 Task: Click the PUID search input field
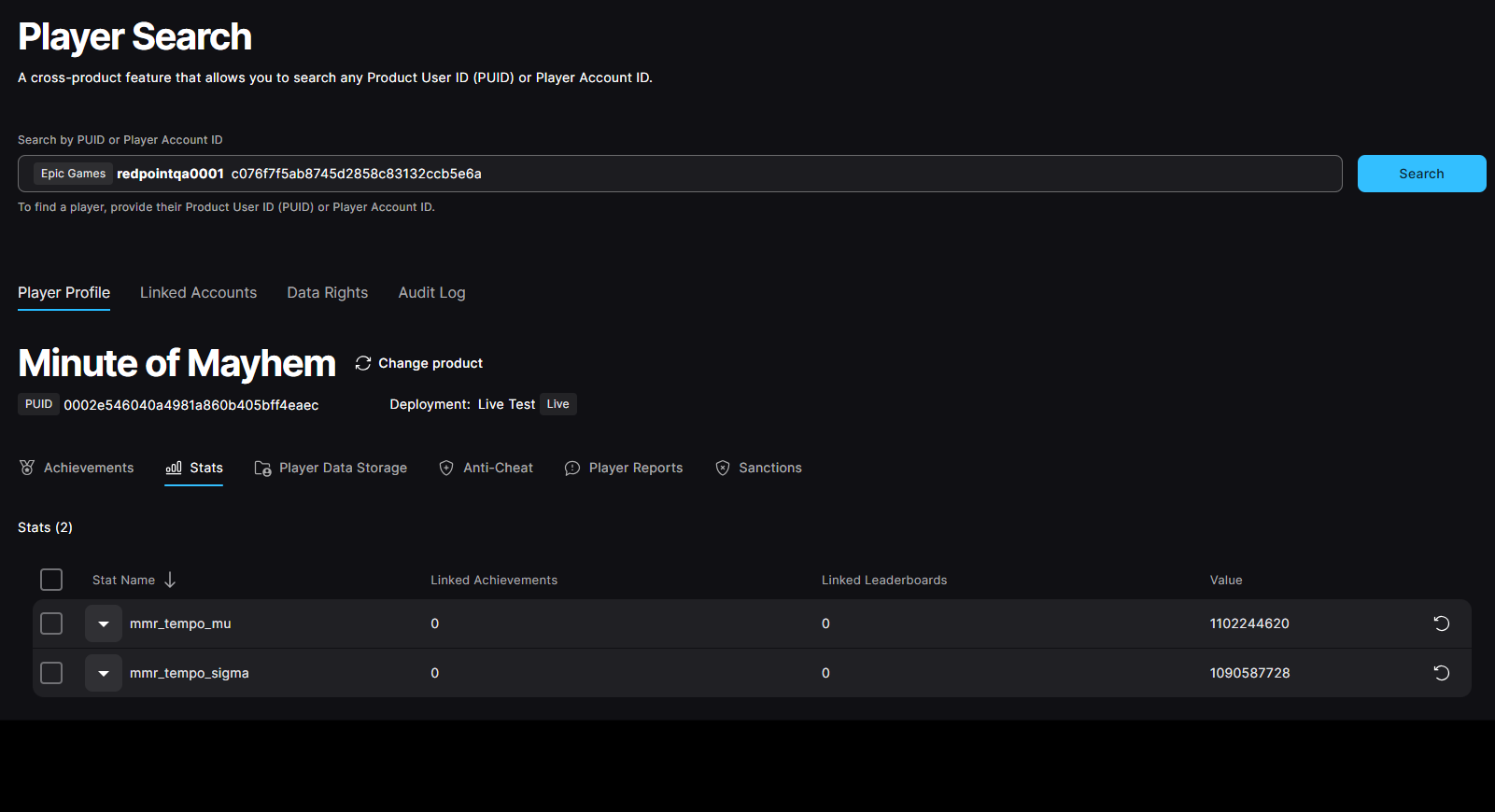pos(680,174)
